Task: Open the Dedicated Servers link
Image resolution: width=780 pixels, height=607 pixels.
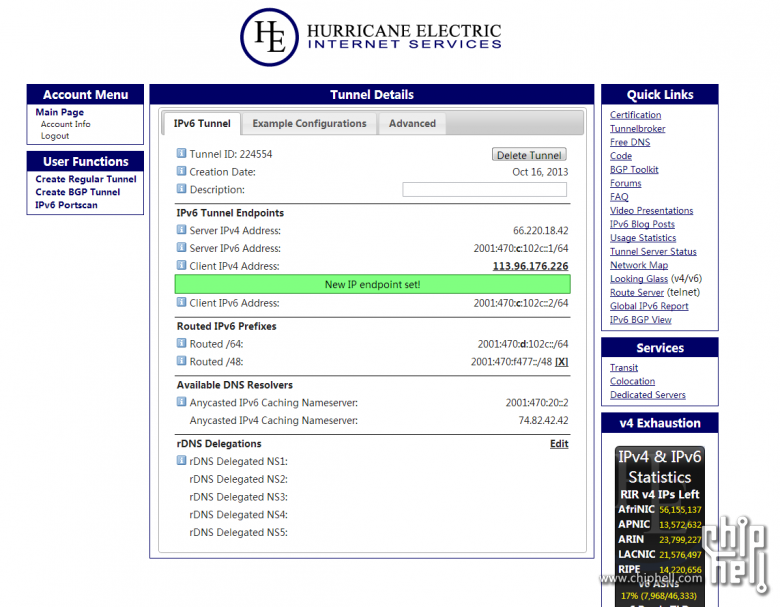Action: pos(648,395)
